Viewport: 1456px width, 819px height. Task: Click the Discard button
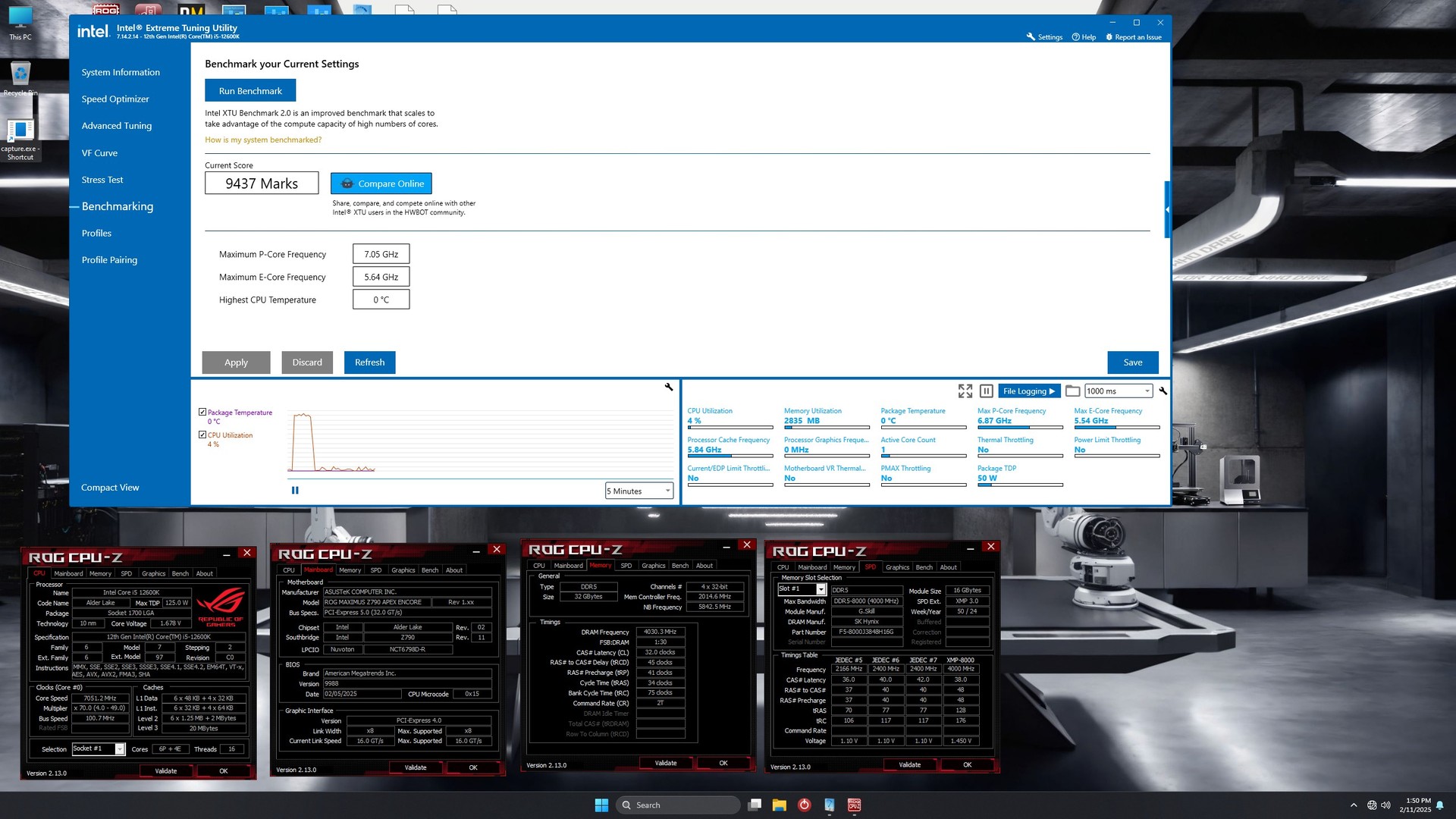click(307, 362)
